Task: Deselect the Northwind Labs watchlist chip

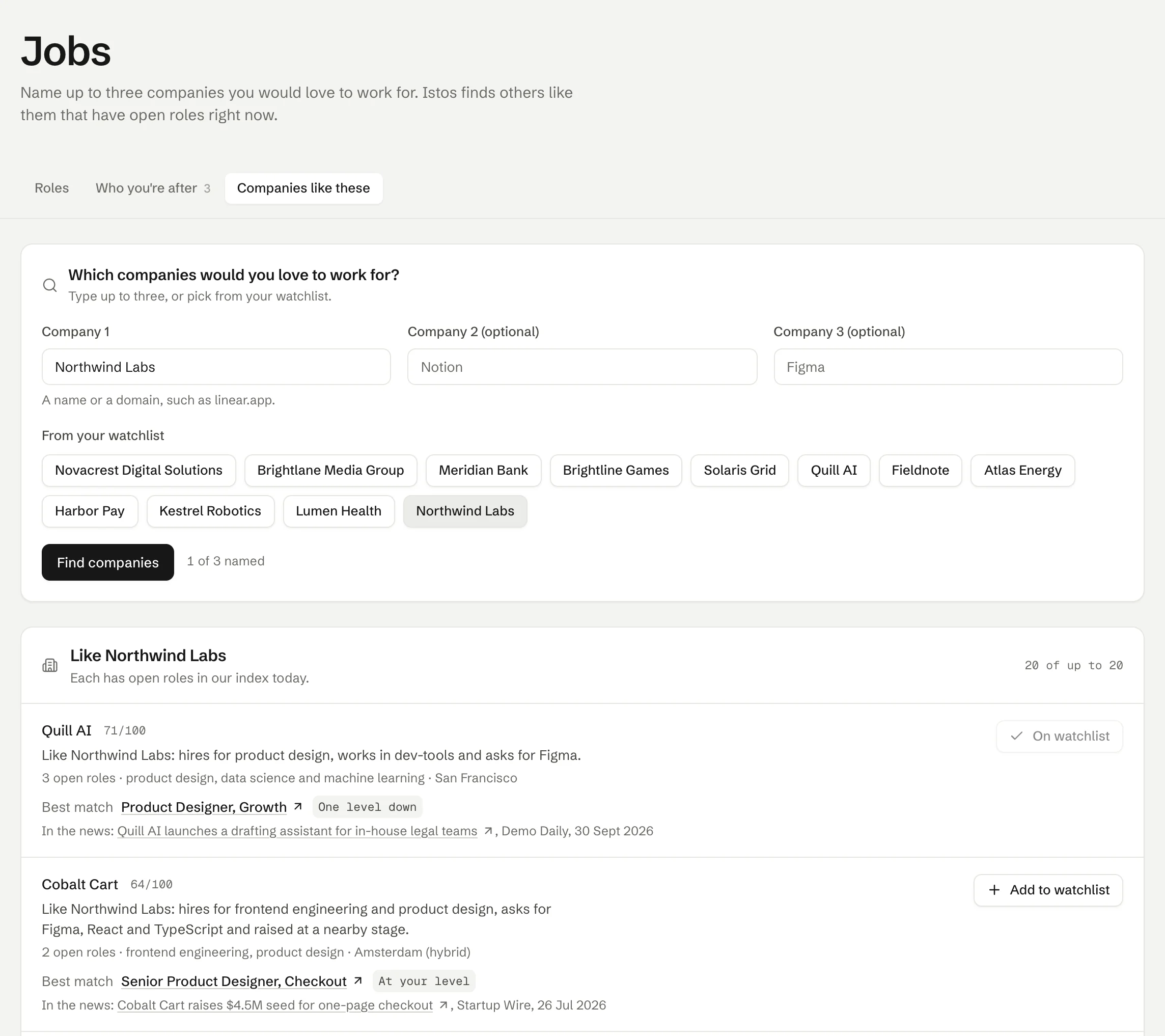Action: coord(465,511)
